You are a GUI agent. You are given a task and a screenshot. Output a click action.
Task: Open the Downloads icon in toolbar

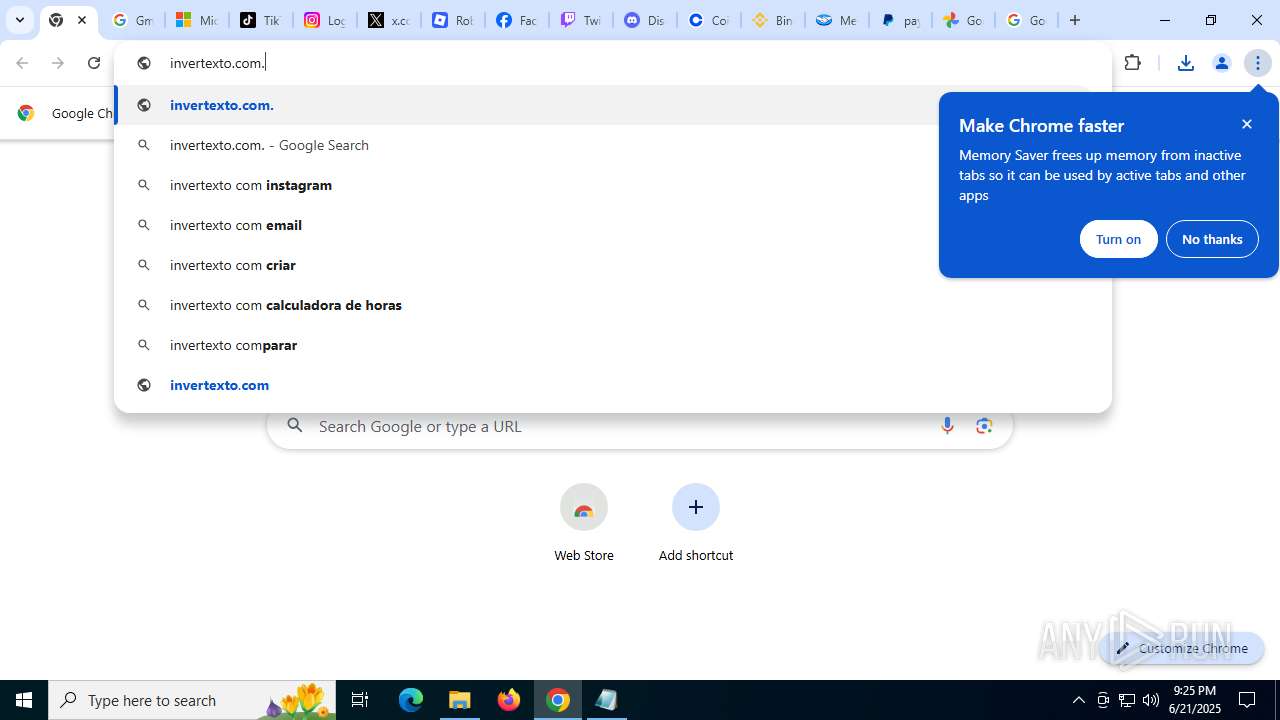point(1186,63)
